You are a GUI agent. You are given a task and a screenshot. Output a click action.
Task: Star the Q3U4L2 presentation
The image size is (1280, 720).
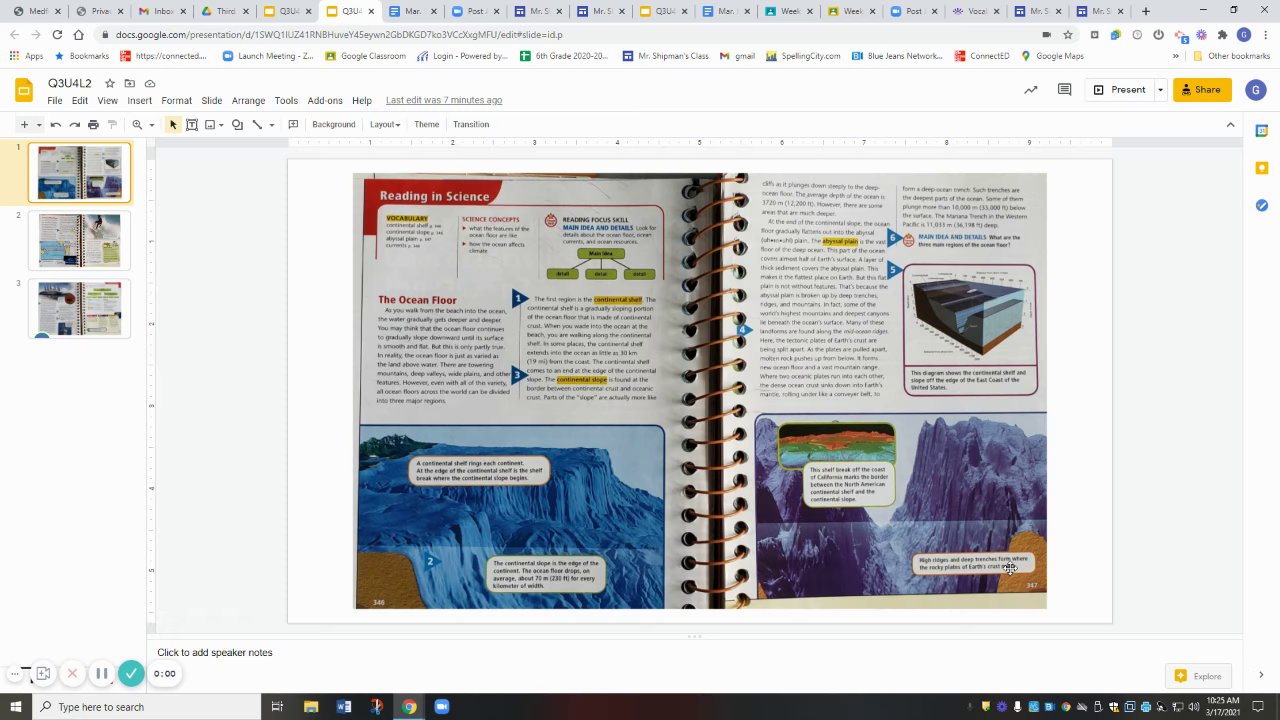(x=110, y=83)
